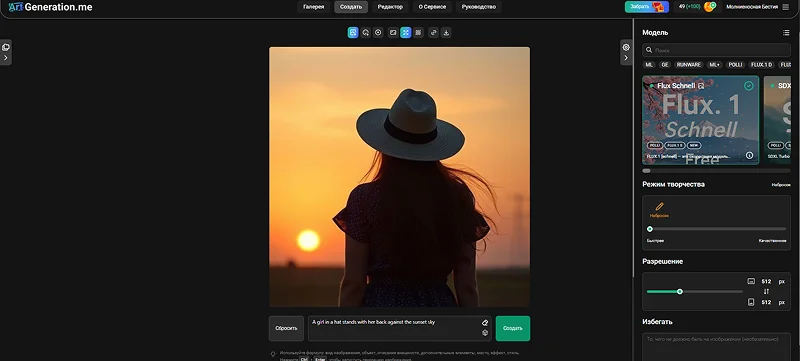The width and height of the screenshot is (800, 361).
Task: Adjust the resolution slider
Action: pyautogui.click(x=694, y=292)
